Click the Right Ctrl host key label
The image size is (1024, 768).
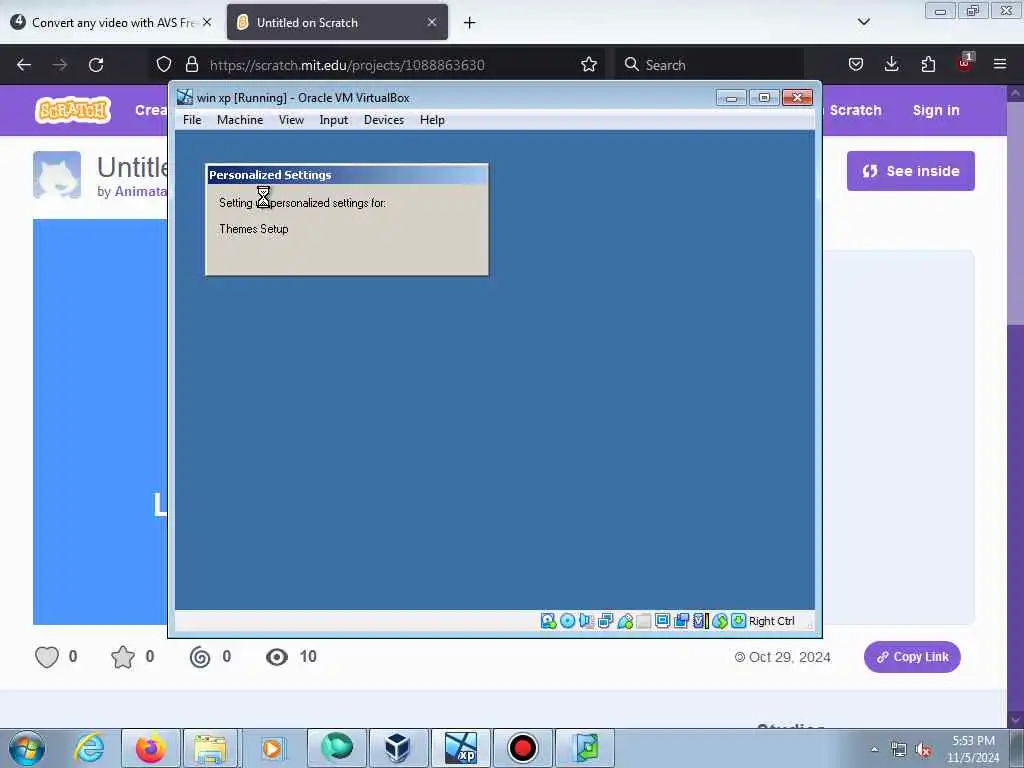771,621
